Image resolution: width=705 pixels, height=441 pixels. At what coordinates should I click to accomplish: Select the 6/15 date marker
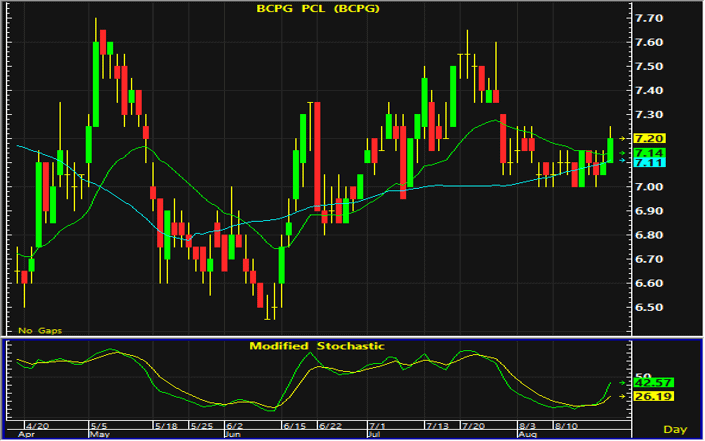[x=294, y=426]
